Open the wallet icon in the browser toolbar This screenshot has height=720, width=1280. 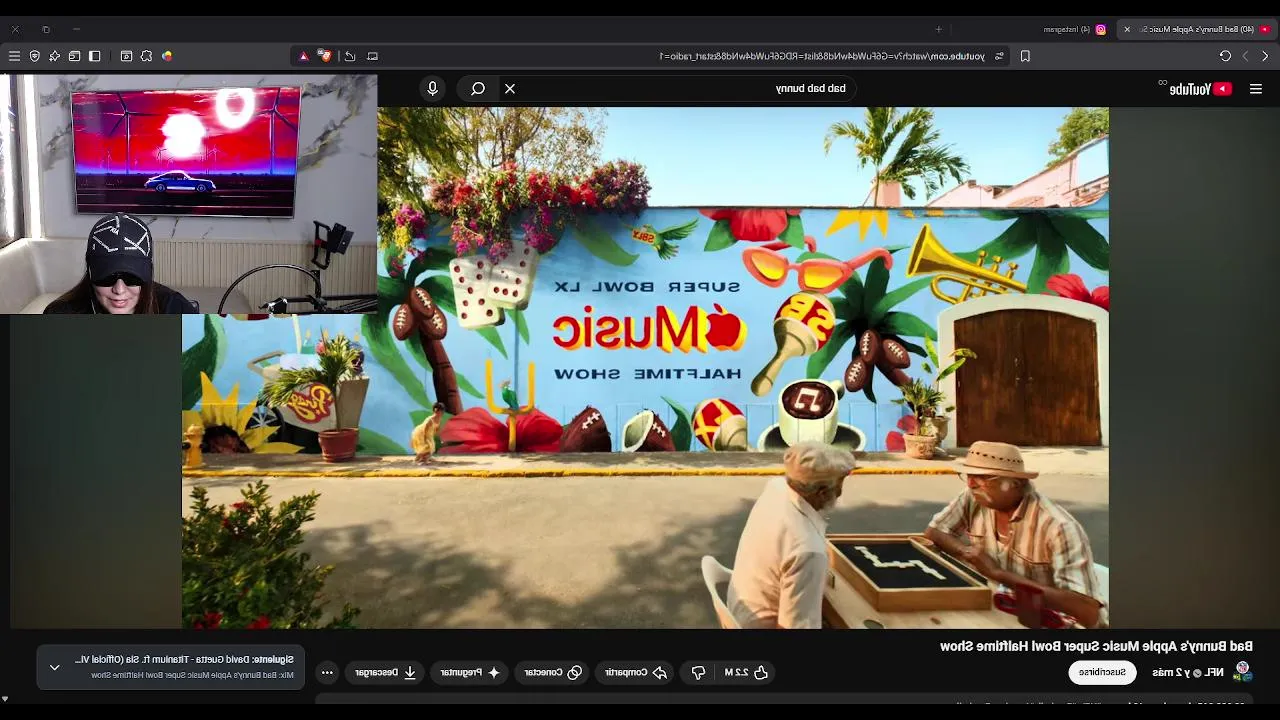(x=74, y=56)
